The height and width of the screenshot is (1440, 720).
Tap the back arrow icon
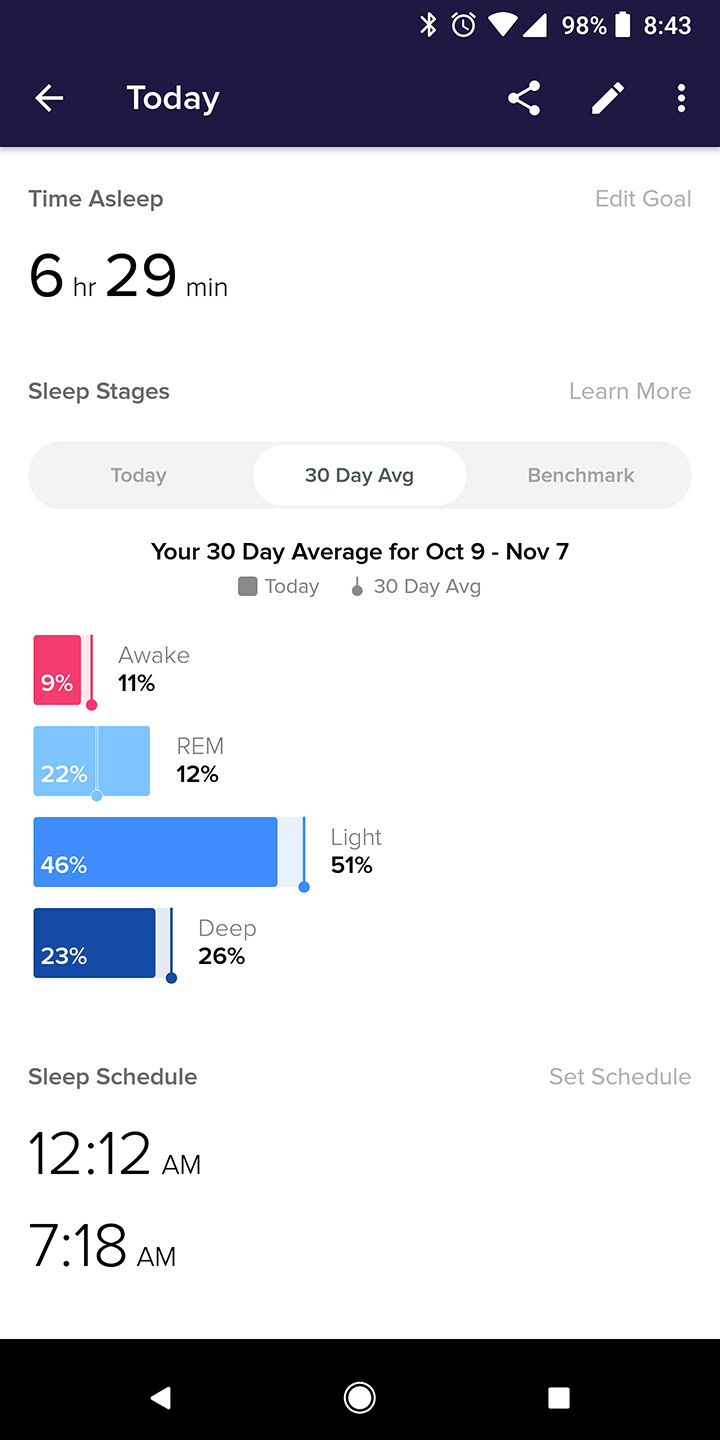[x=49, y=98]
